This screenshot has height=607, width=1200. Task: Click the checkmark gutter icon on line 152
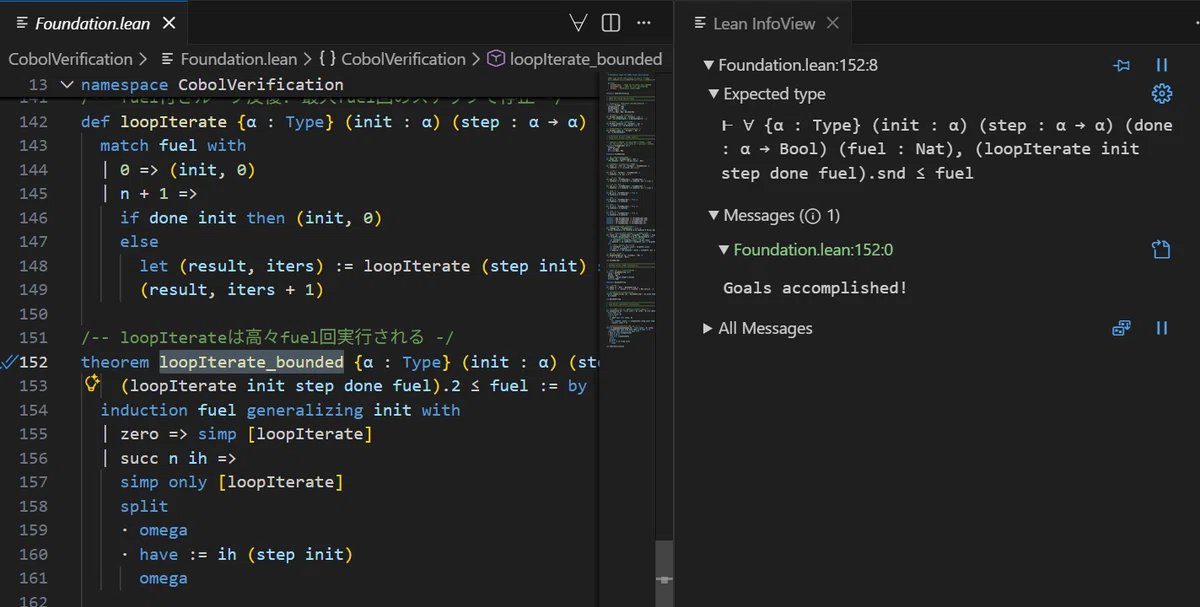tap(8, 362)
